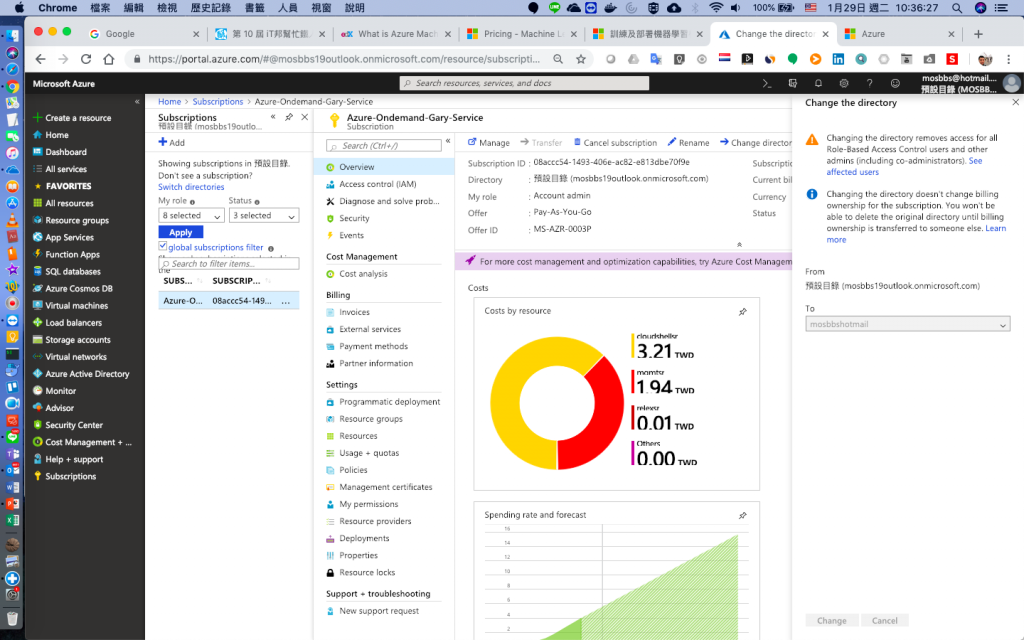Click Create a resource plus icon
Viewport: 1024px width, 640px height.
tap(37, 118)
